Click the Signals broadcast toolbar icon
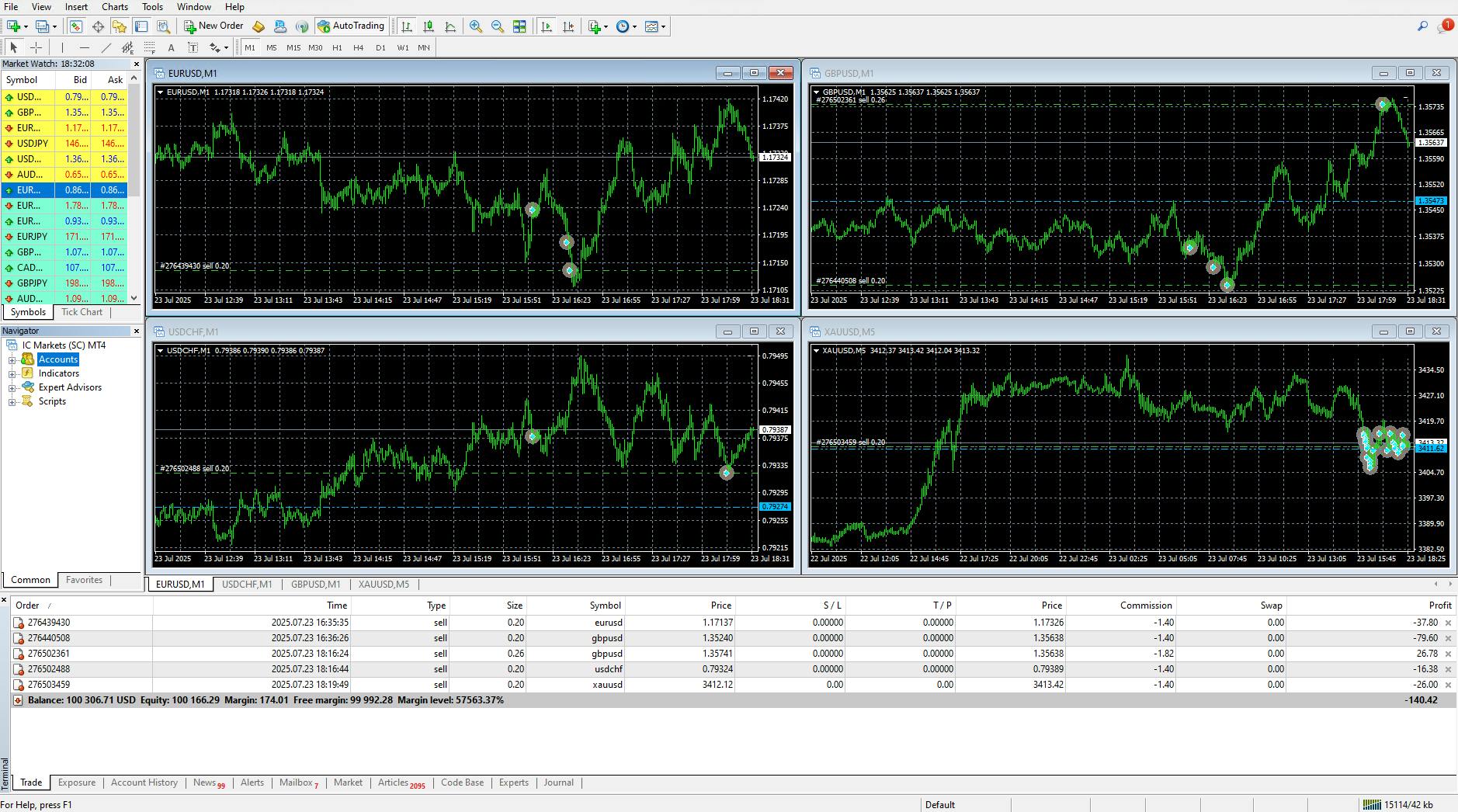 [x=302, y=26]
